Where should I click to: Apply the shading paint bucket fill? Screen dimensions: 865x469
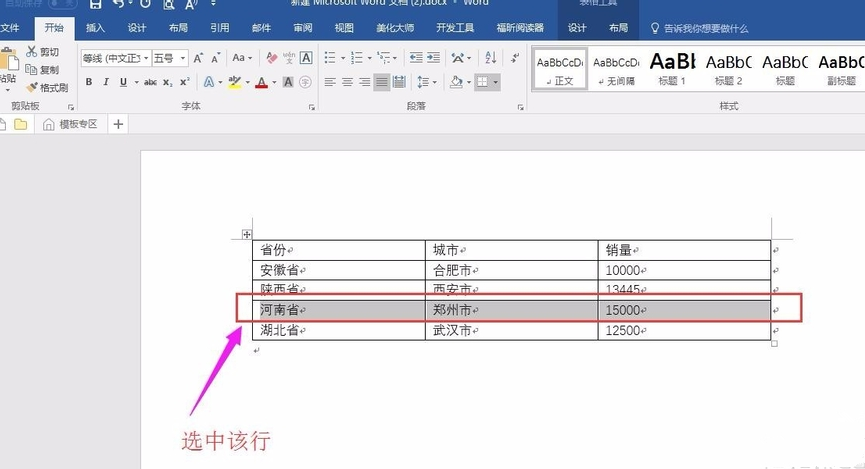pyautogui.click(x=456, y=82)
